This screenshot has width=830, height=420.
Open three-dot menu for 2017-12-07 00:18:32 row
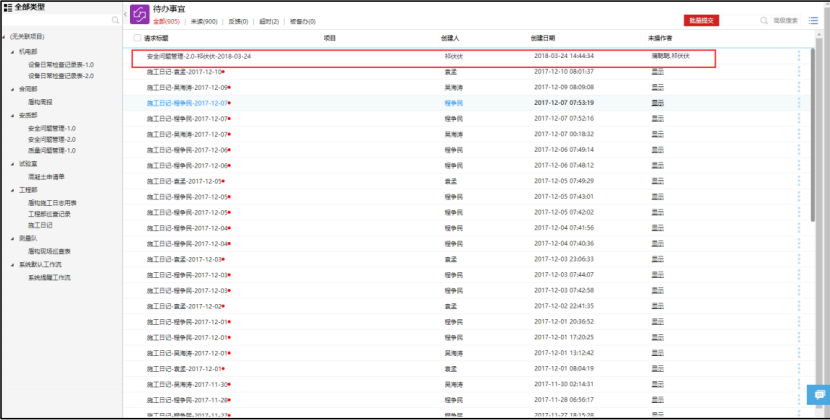point(799,135)
